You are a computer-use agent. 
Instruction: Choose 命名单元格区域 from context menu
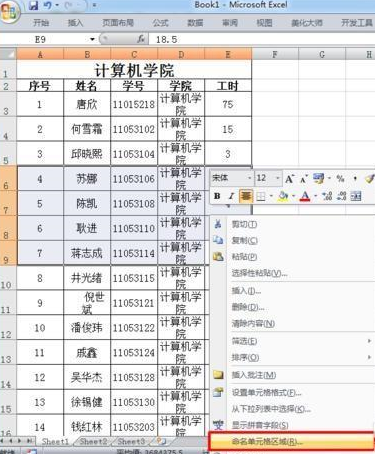click(292, 442)
